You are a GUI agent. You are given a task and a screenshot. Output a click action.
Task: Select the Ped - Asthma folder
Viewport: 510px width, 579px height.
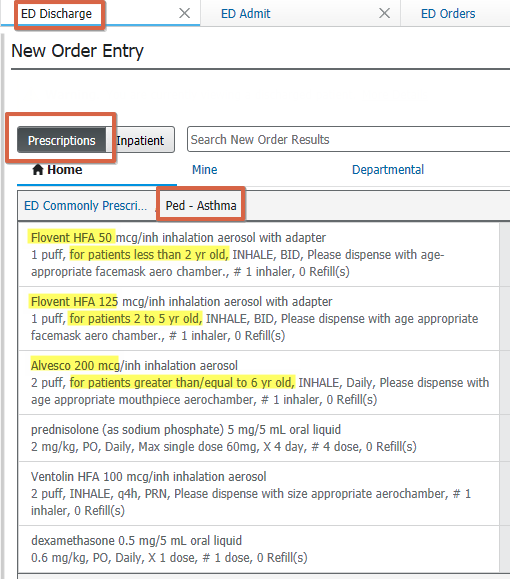(x=201, y=205)
